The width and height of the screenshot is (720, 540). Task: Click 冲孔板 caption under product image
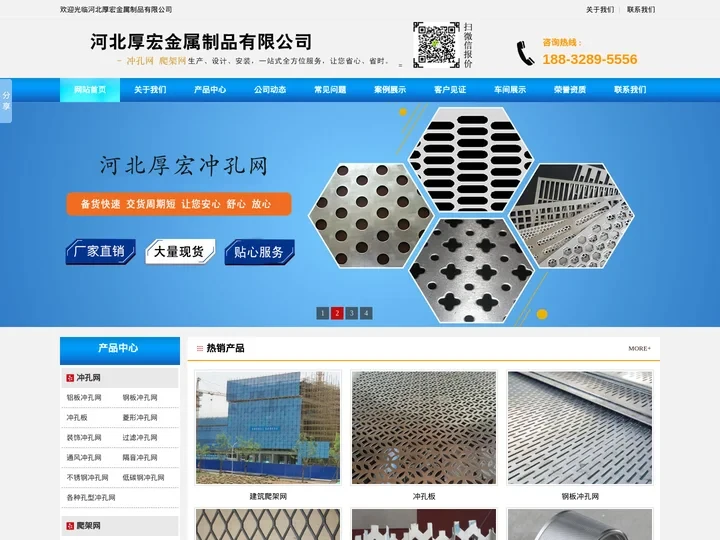pyautogui.click(x=424, y=496)
